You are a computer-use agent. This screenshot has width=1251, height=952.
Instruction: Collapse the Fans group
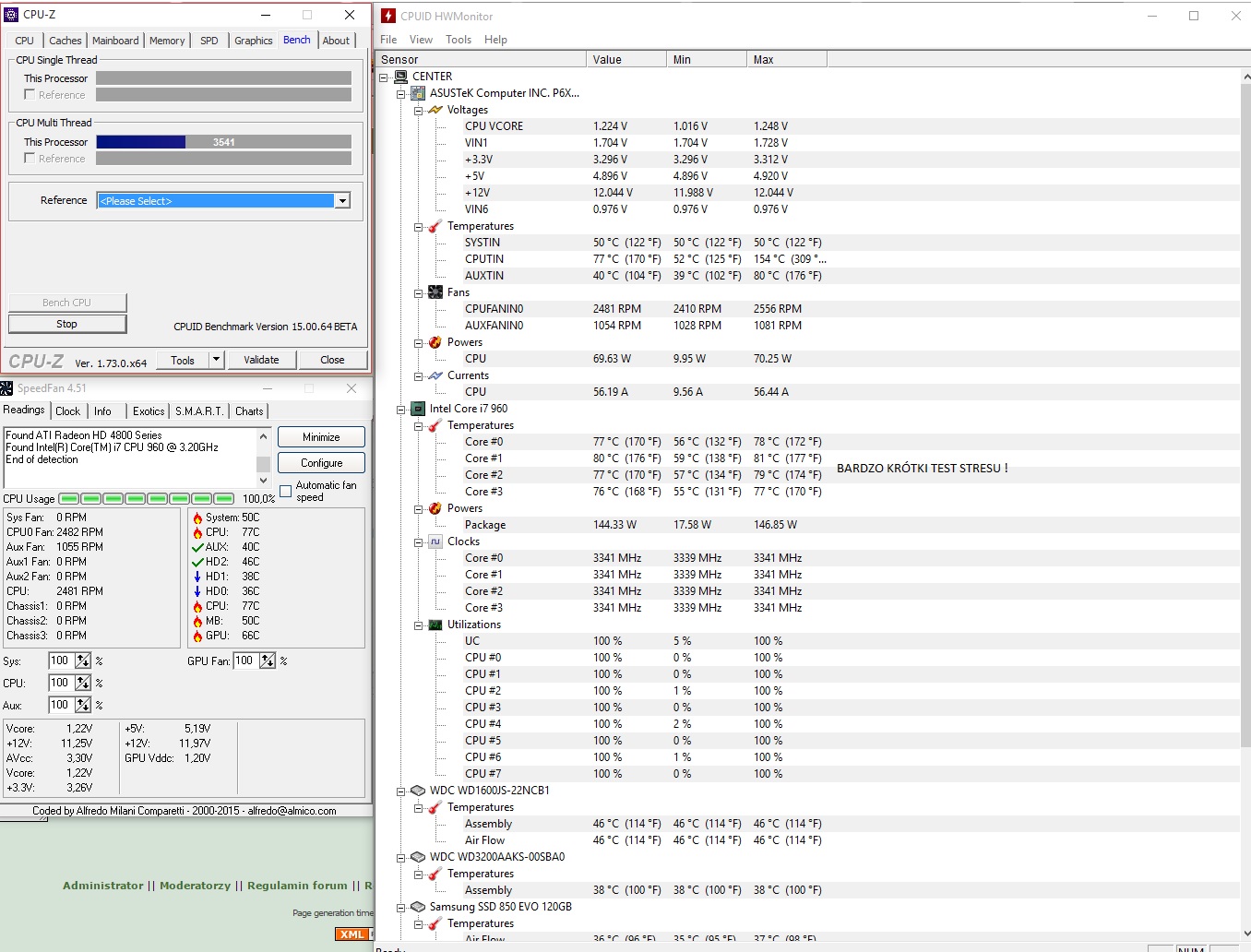tap(419, 292)
